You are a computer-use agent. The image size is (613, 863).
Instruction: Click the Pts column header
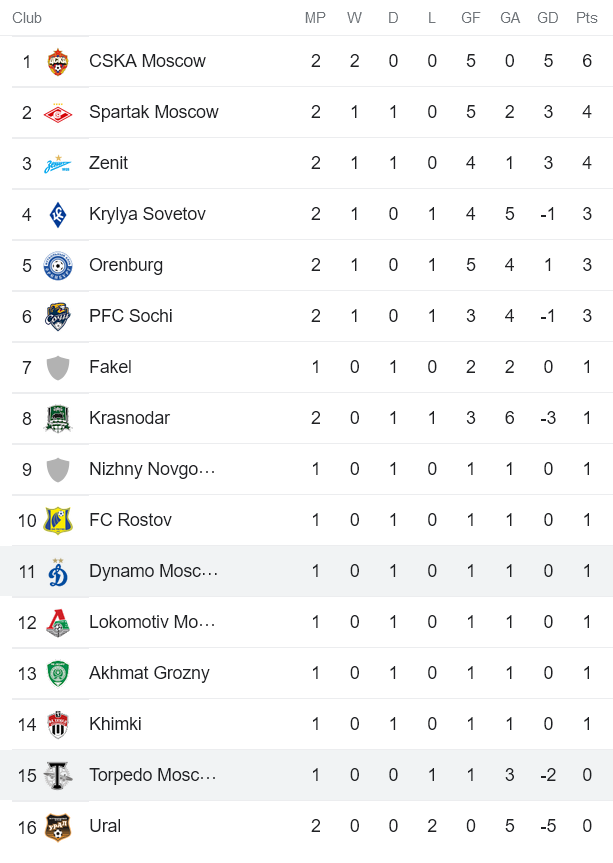[x=586, y=18]
